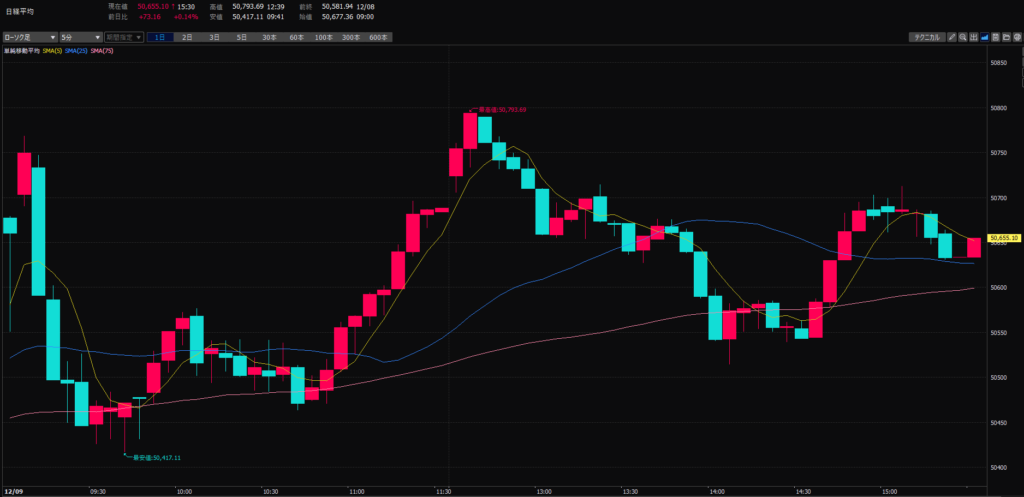Open the 期間指定 period dropdown
Viewport: 1024px width, 497px height.
(124, 37)
